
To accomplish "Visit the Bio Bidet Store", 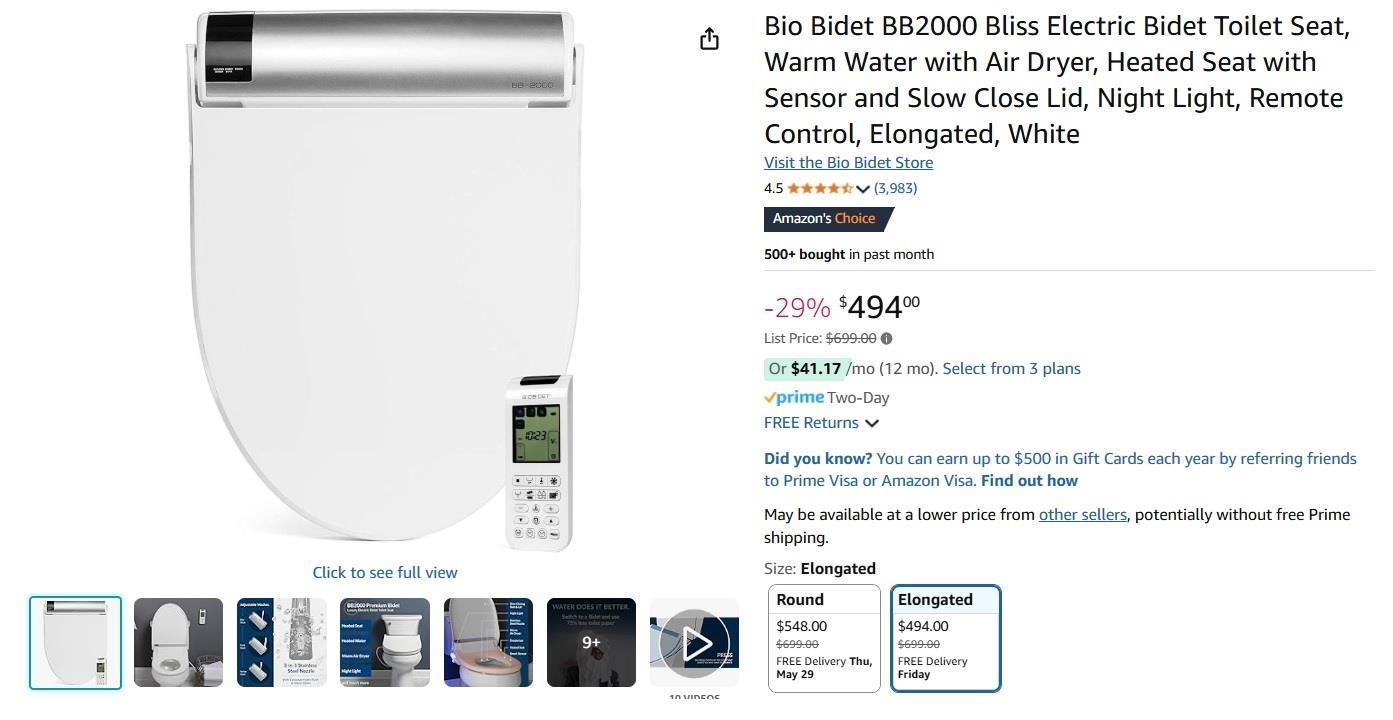I will coord(848,163).
